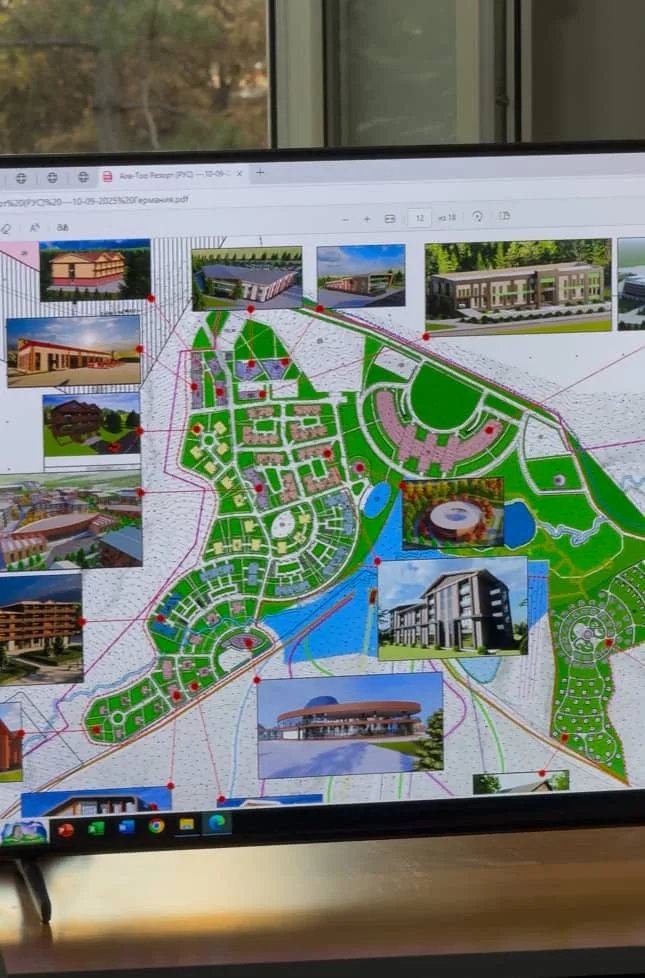
Task: Click the Microsoft Edge taskbar icon
Action: click(216, 823)
